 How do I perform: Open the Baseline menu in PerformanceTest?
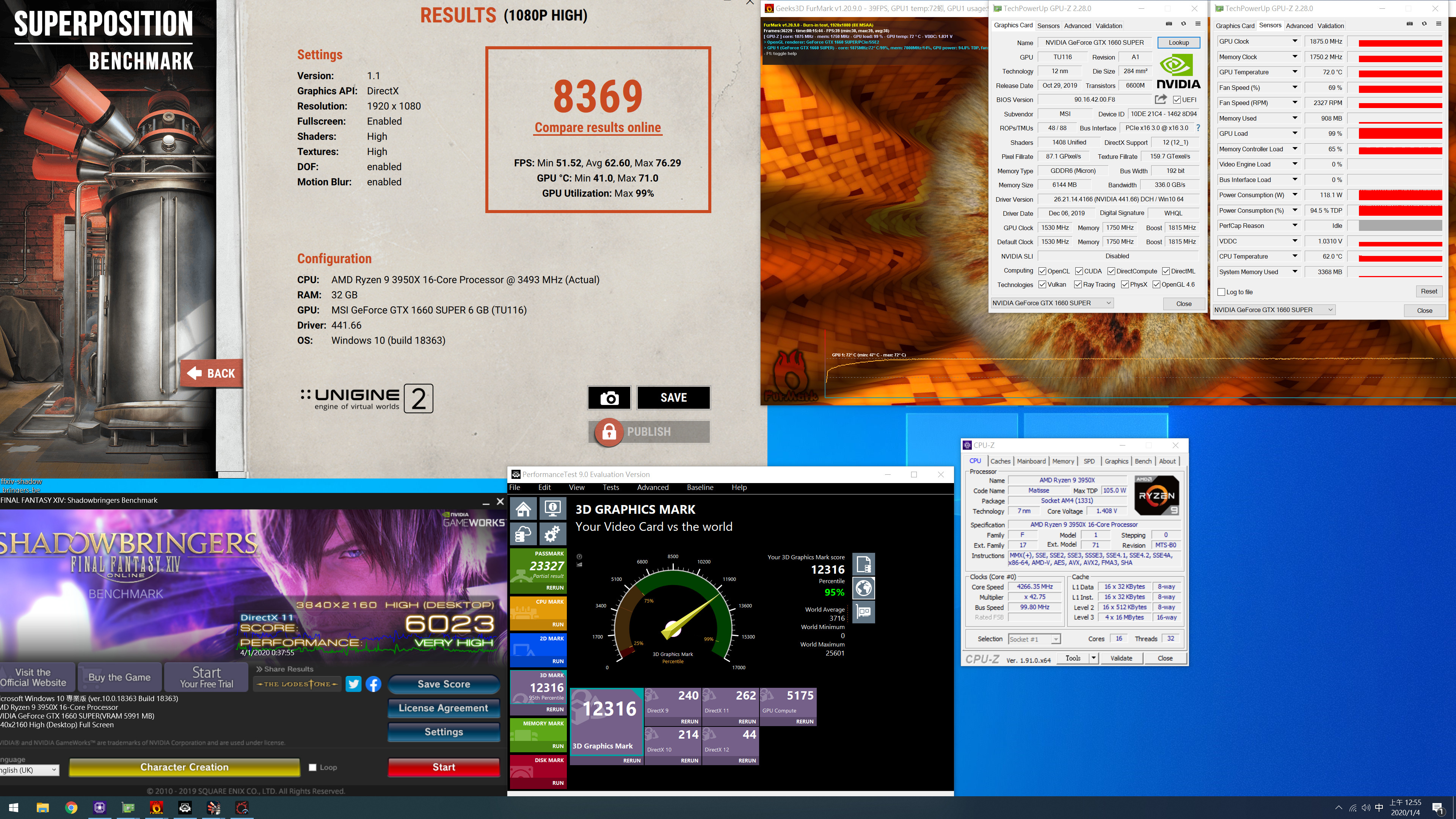700,487
